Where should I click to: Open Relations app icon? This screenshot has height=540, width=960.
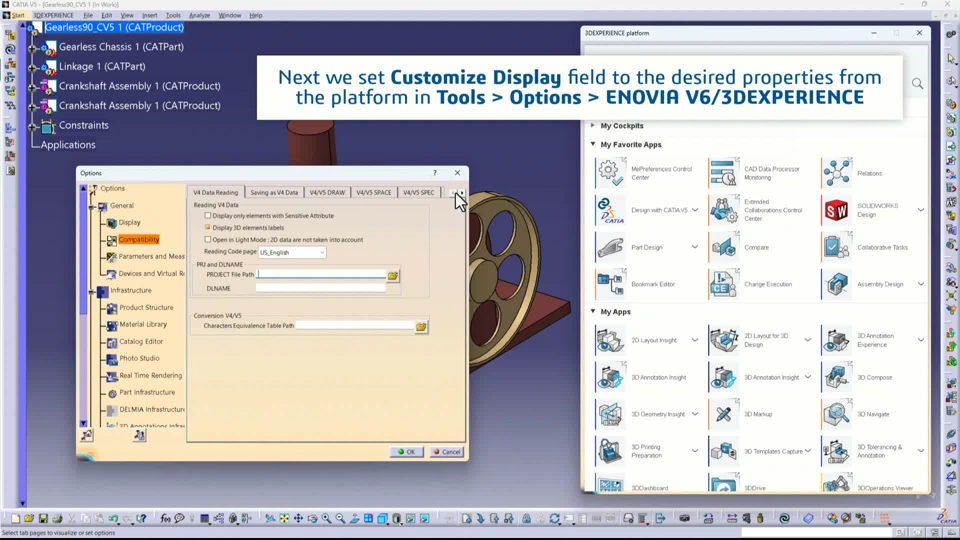(x=836, y=173)
